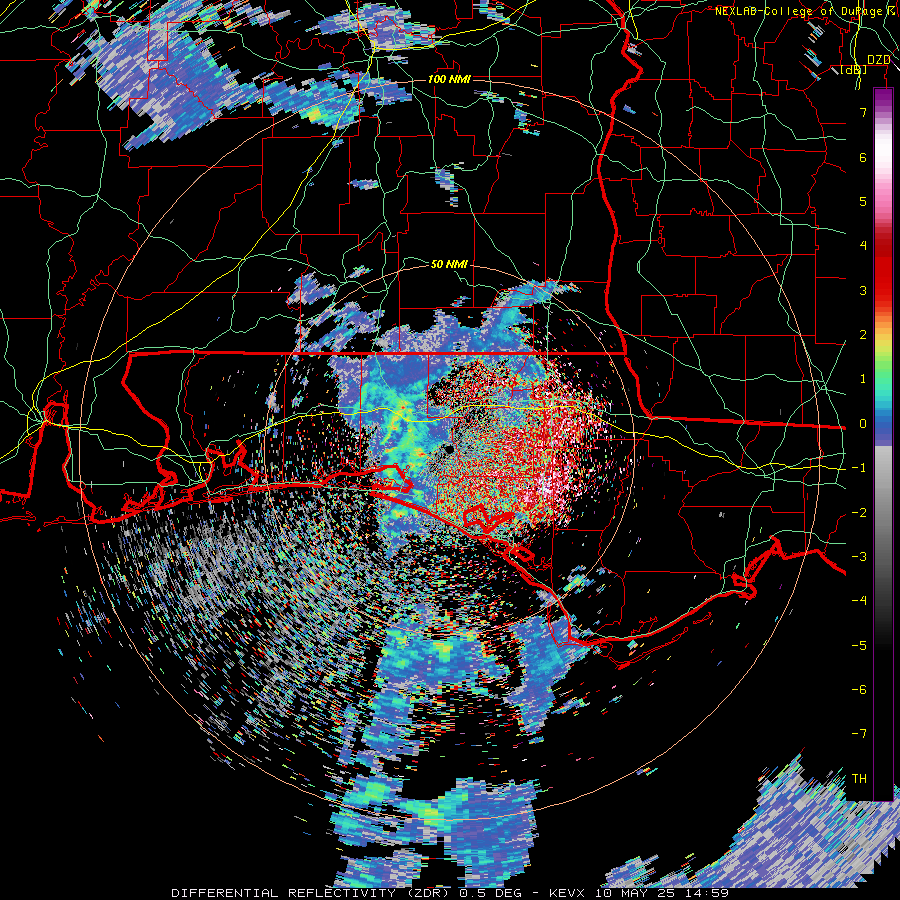900x900 pixels.
Task: Click the 0.5 DEG elevation text in caption
Action: (x=490, y=893)
